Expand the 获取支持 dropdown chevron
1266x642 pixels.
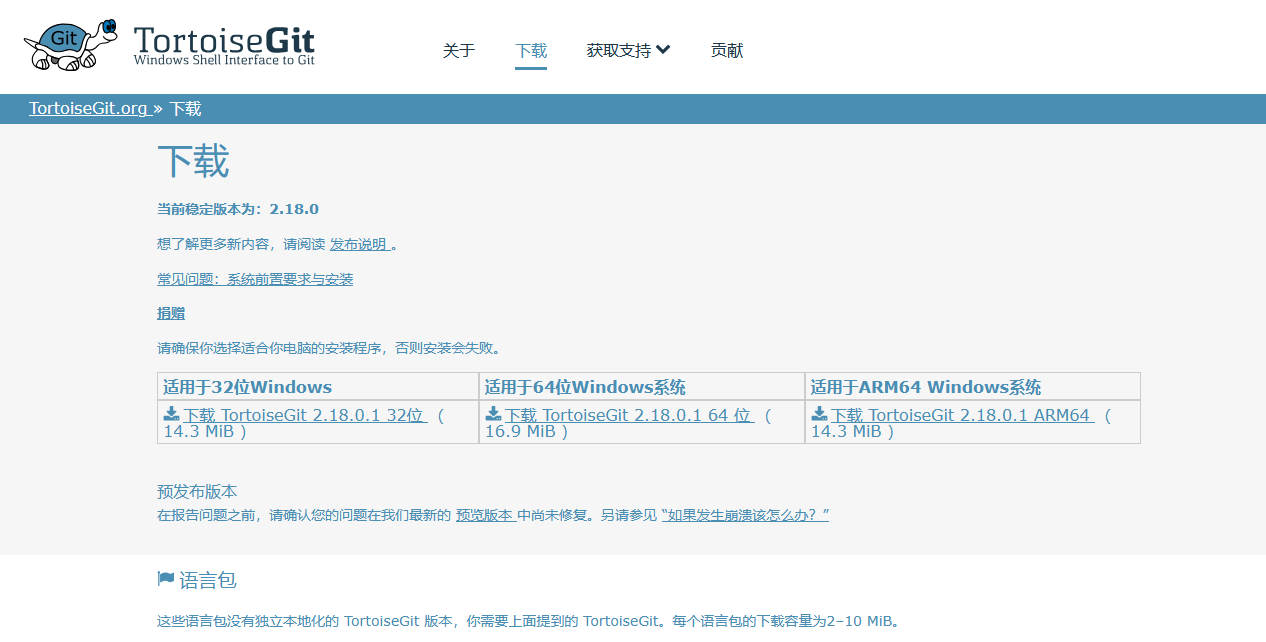tap(663, 50)
